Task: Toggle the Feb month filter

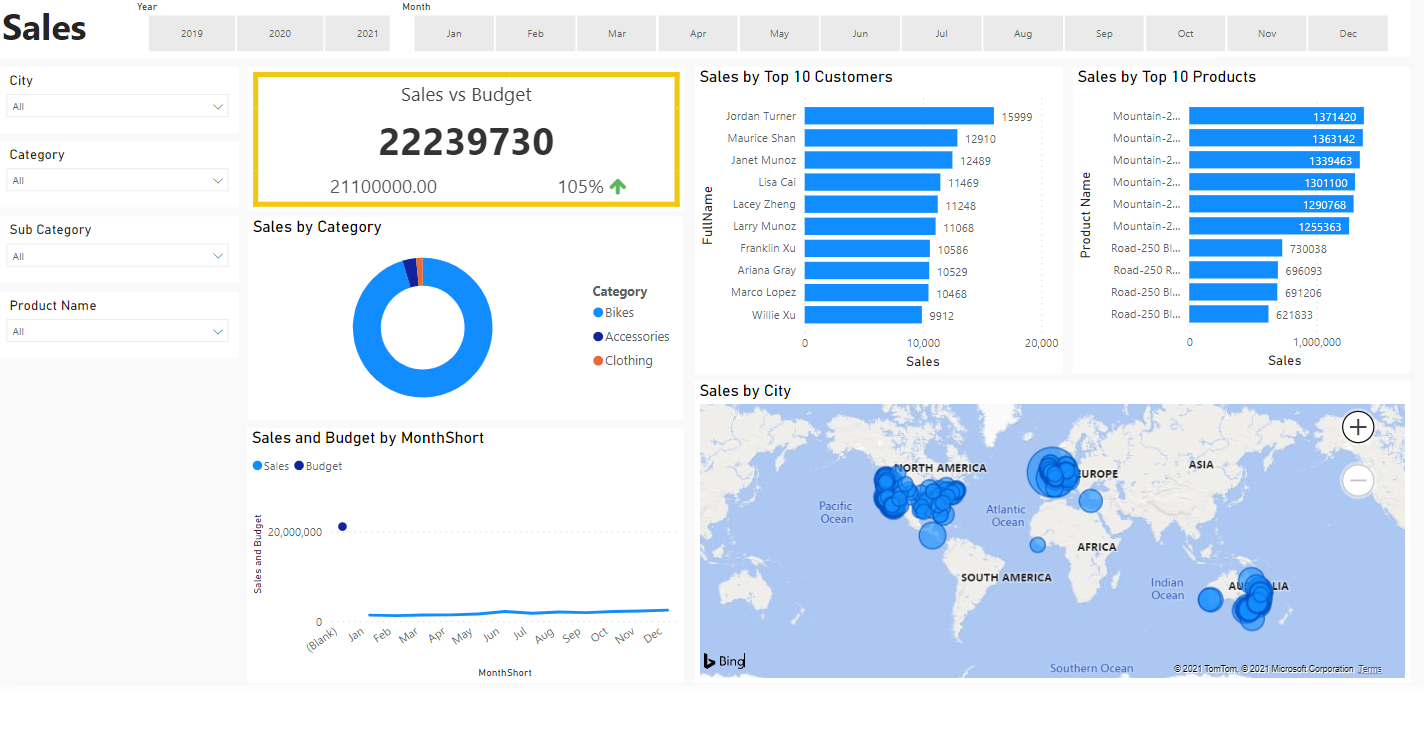Action: pos(535,33)
